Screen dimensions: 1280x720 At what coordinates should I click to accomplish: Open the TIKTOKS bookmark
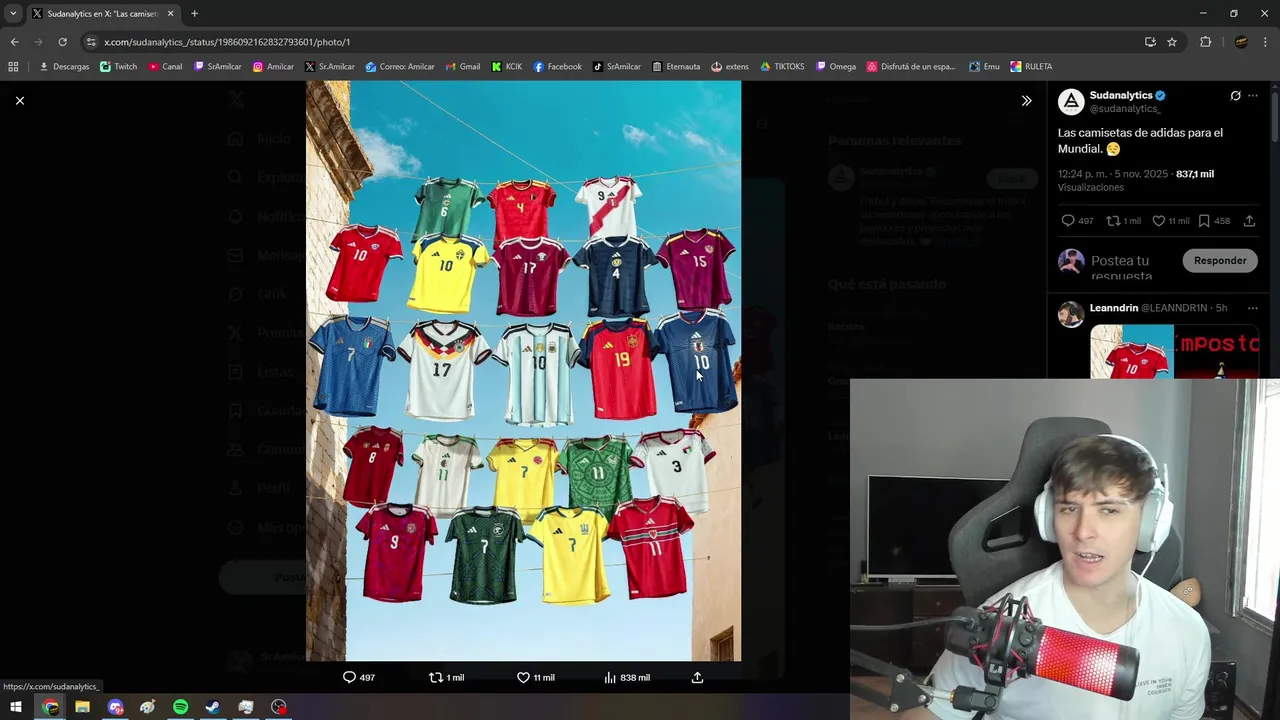pos(782,67)
